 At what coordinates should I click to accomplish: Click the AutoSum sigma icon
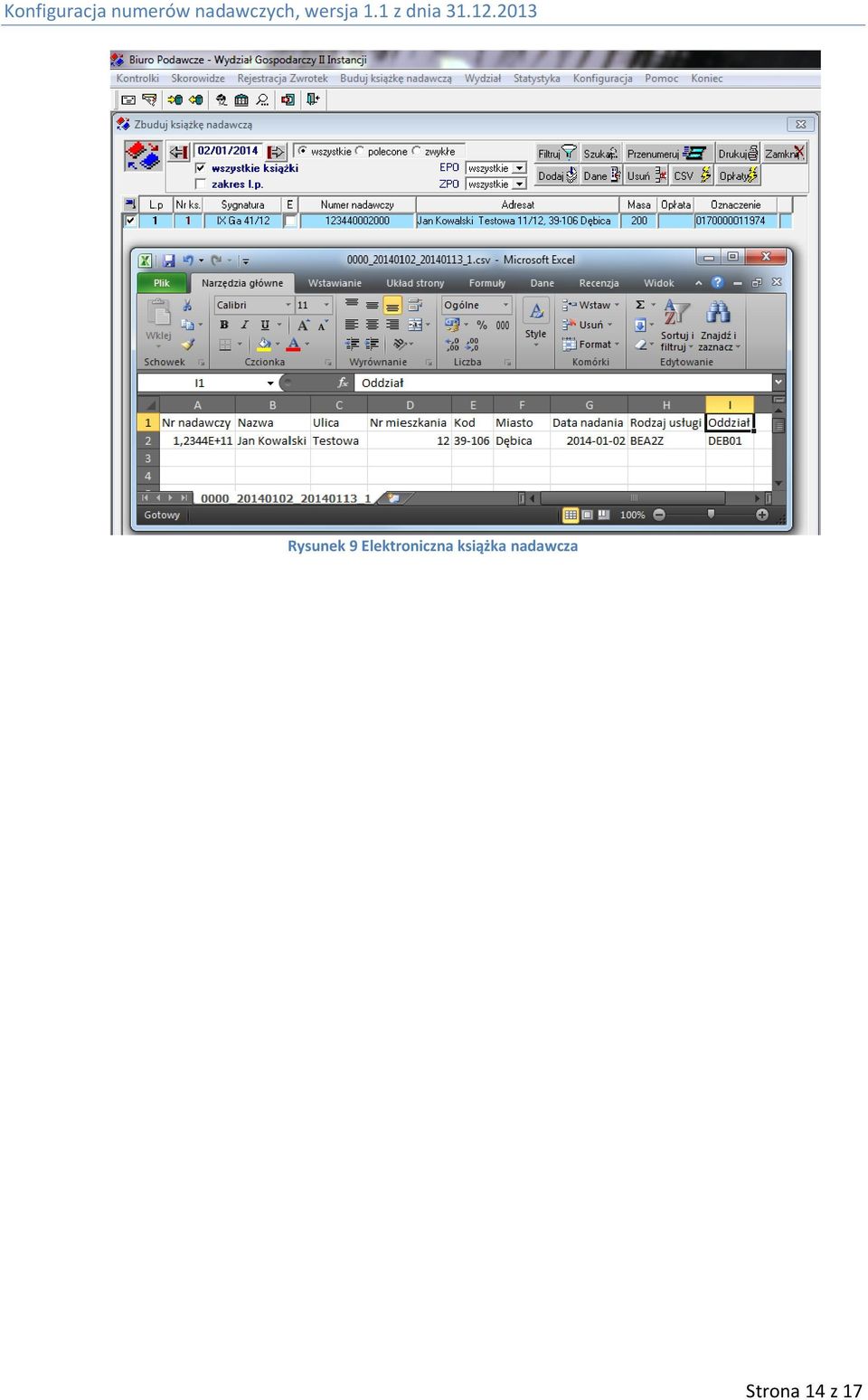coord(640,305)
